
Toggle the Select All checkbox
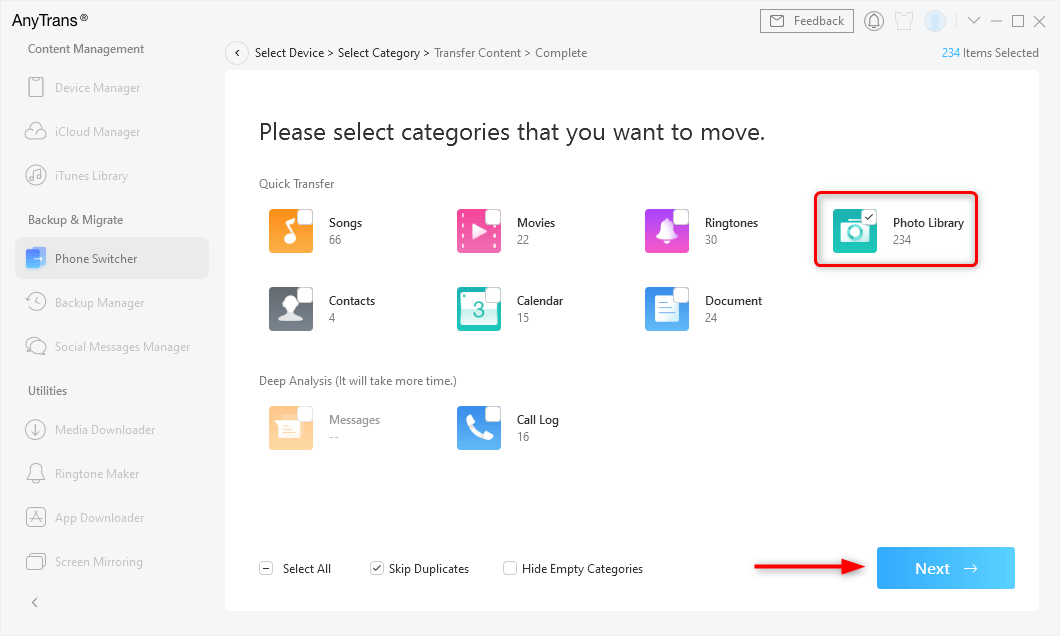(266, 569)
